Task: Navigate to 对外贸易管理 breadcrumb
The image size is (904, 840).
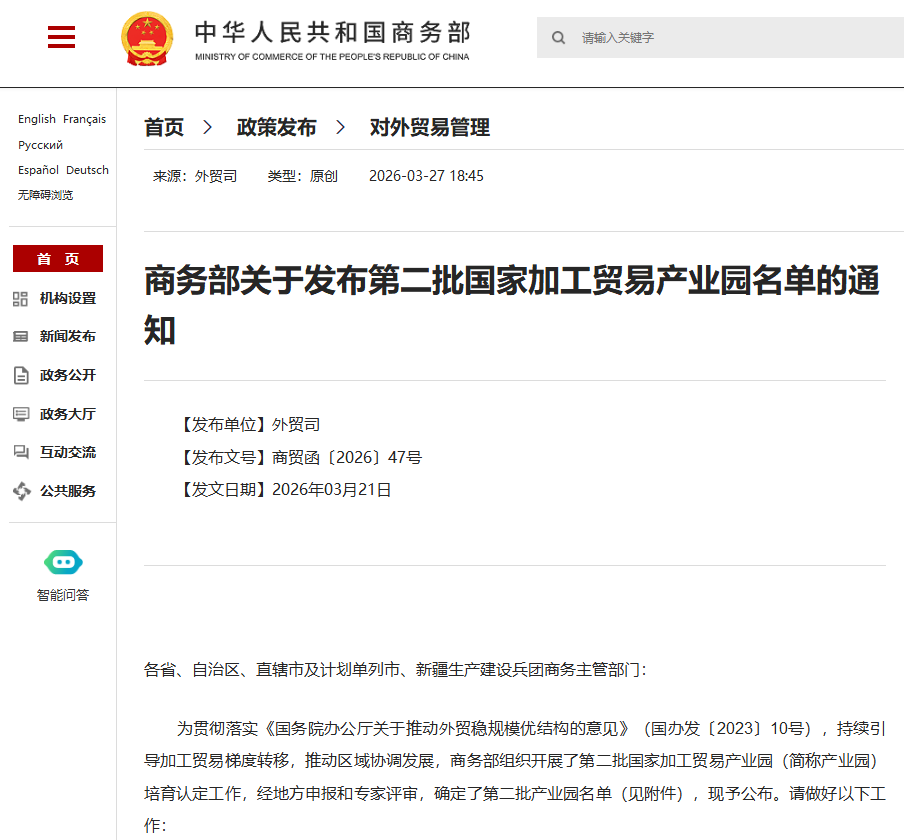Action: pyautogui.click(x=430, y=128)
